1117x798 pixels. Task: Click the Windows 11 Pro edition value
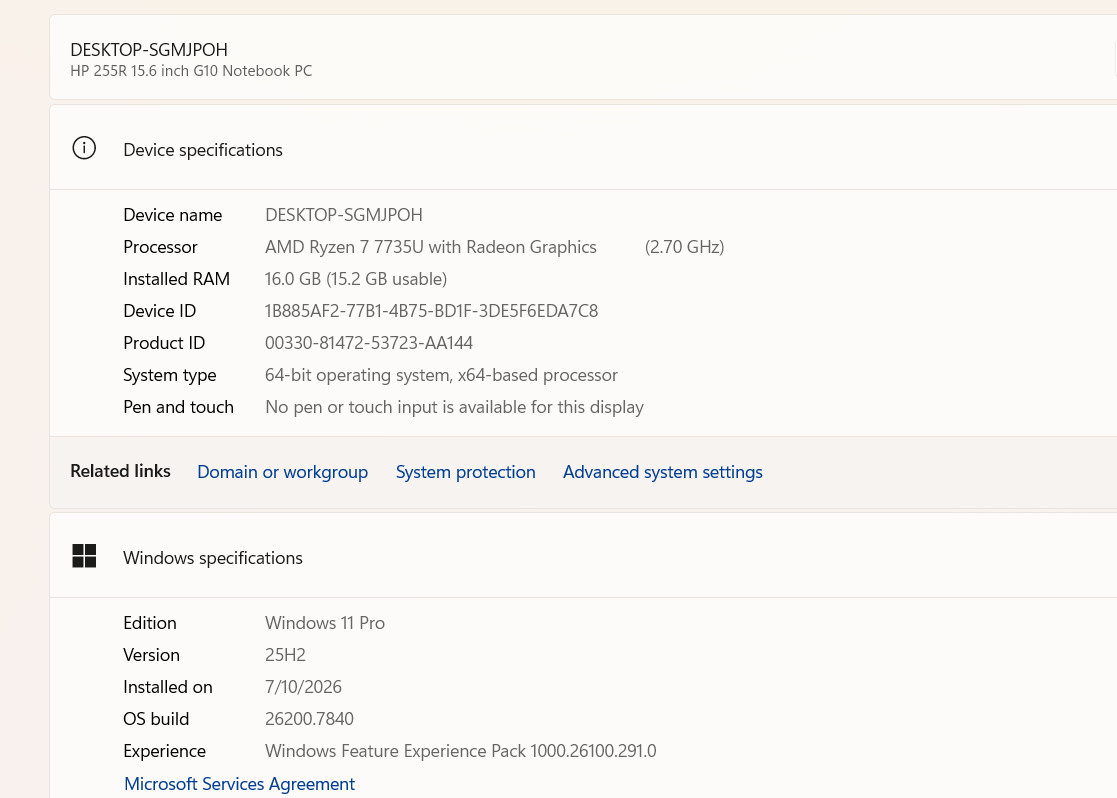click(x=325, y=623)
